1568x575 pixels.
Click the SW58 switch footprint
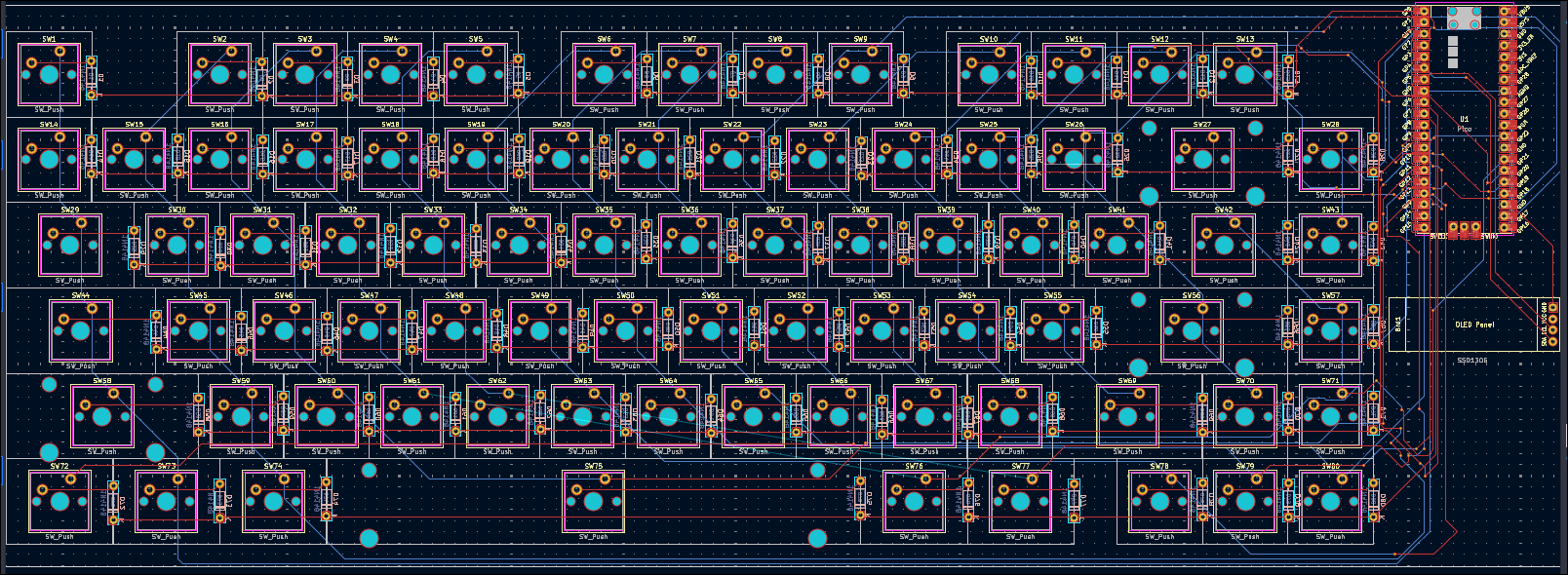[102, 416]
